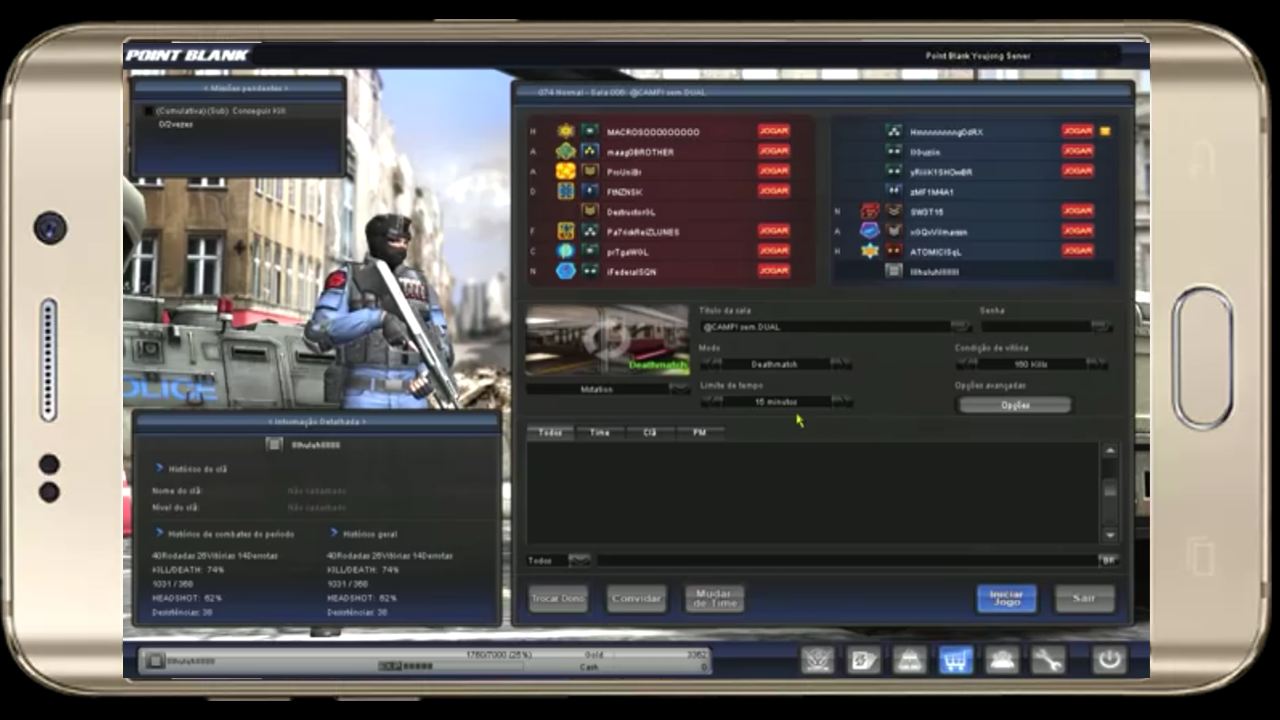Click the rank icon beside DestructorGL
1280x720 pixels.
(590, 211)
